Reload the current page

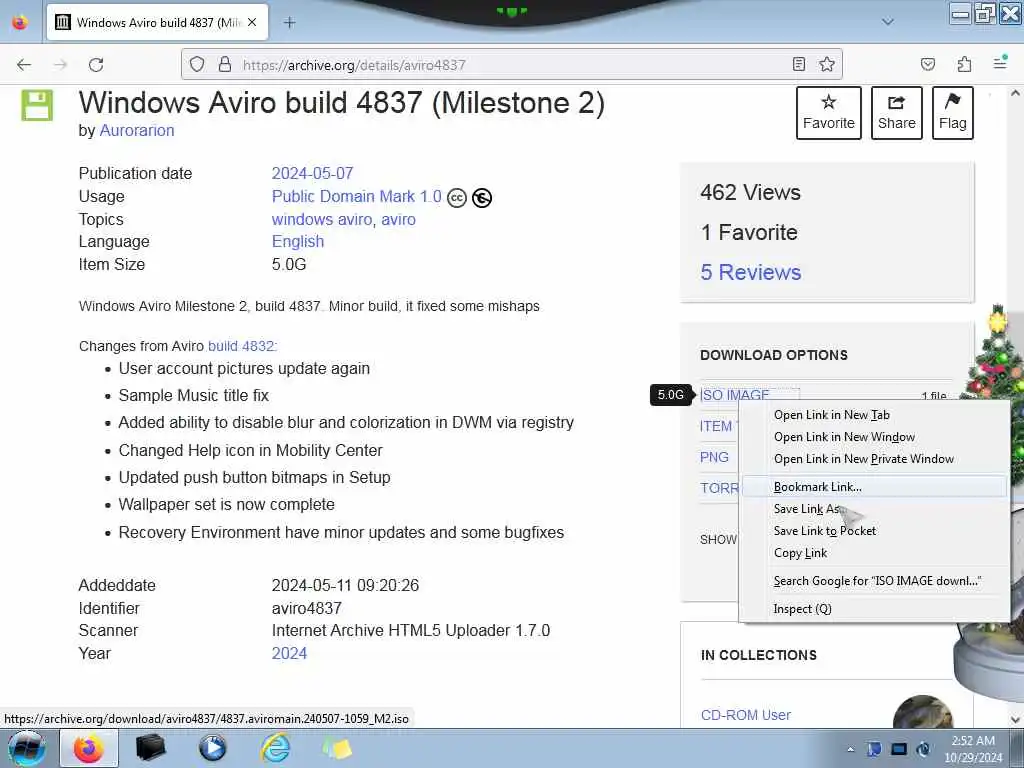pos(96,65)
